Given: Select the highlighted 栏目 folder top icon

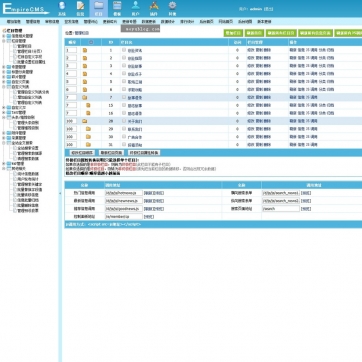Looking at the screenshot, I should [99, 8].
